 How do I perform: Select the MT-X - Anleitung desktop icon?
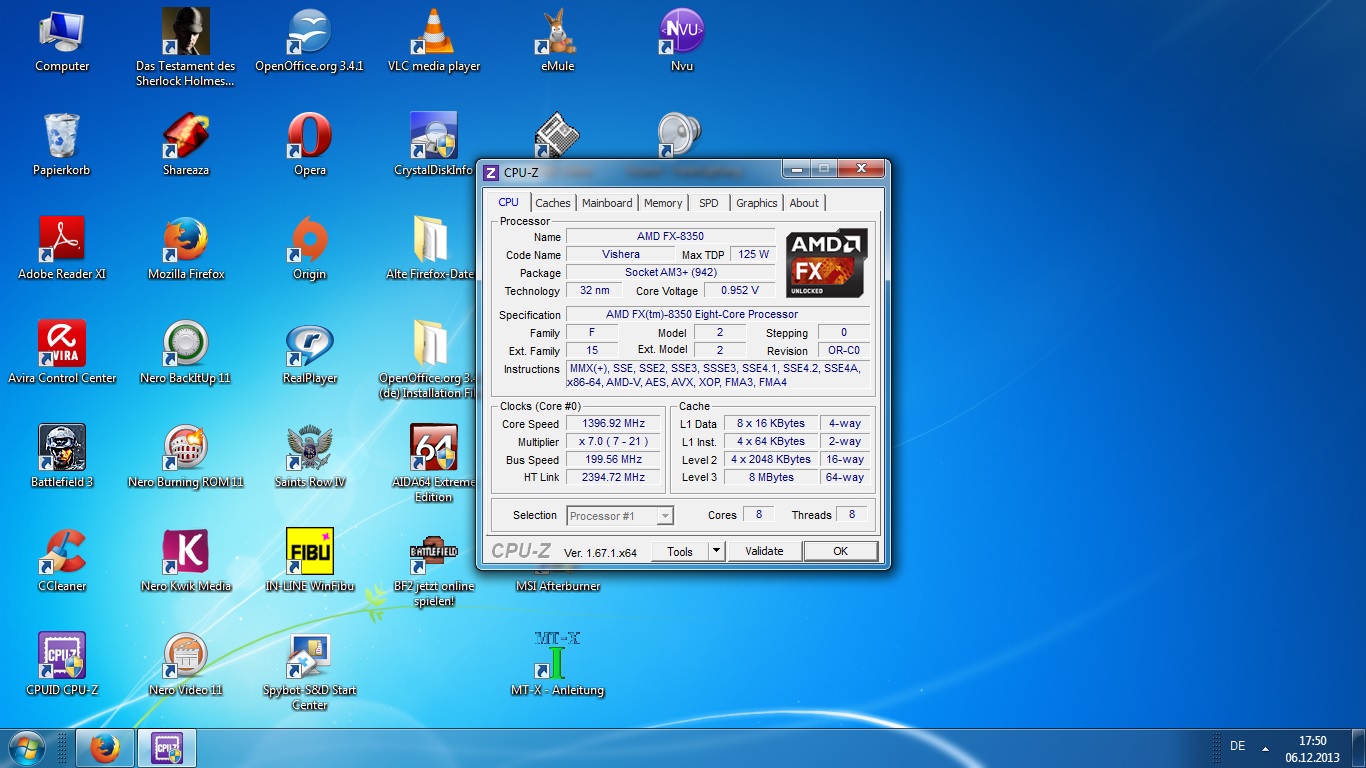558,666
